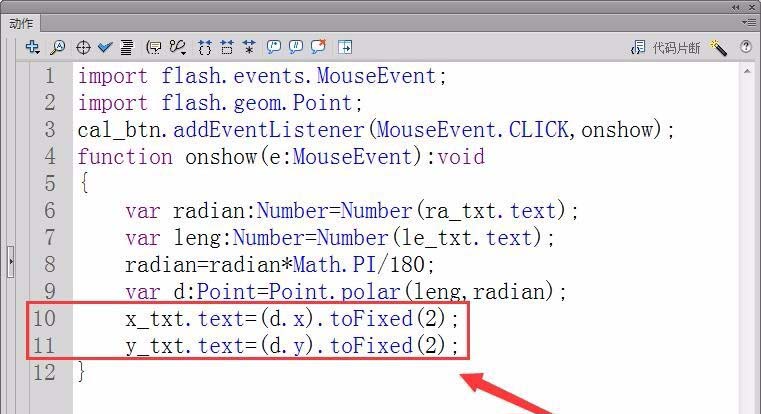Open the debug options dropdown icon
This screenshot has width=761, height=414.
tap(178, 47)
